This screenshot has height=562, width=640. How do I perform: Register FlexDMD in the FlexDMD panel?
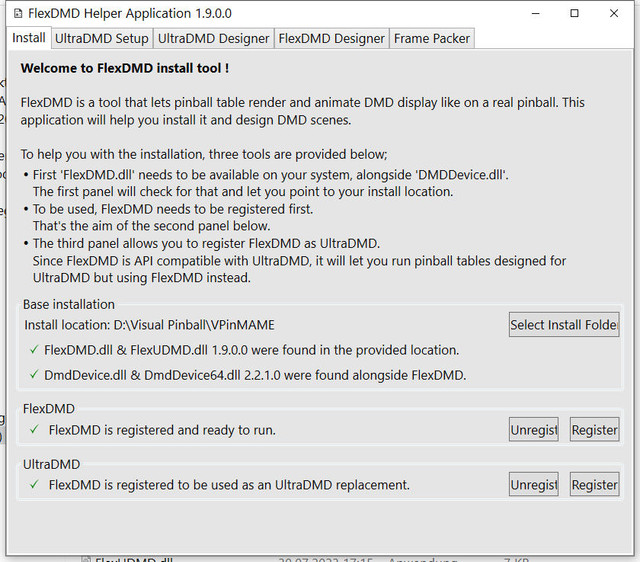594,429
